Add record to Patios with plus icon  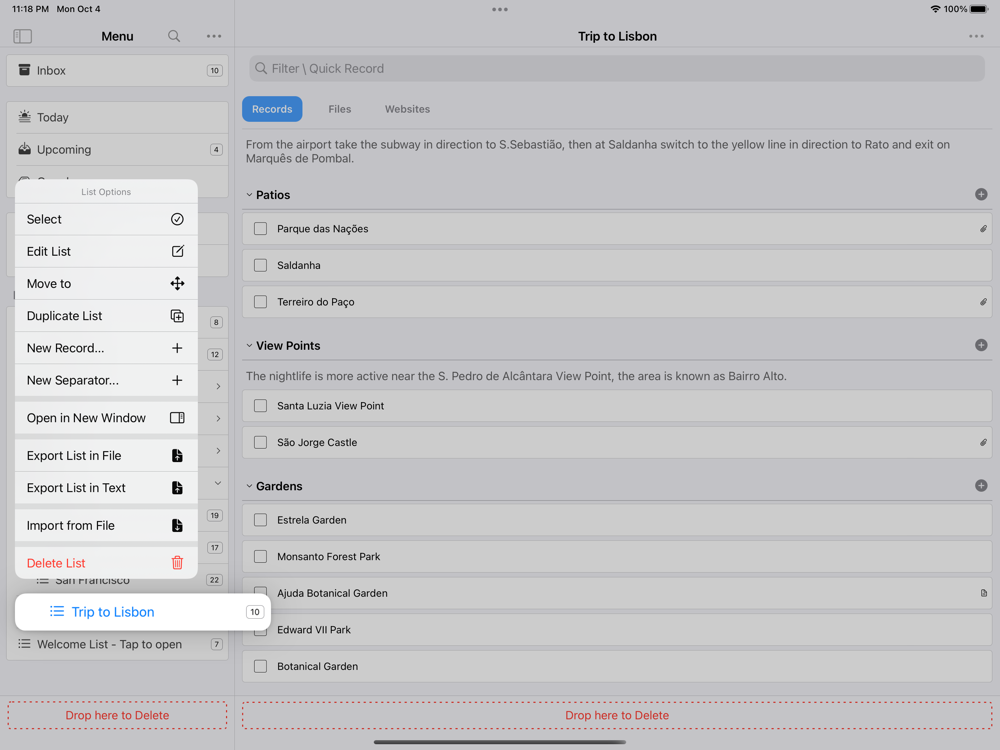click(981, 195)
